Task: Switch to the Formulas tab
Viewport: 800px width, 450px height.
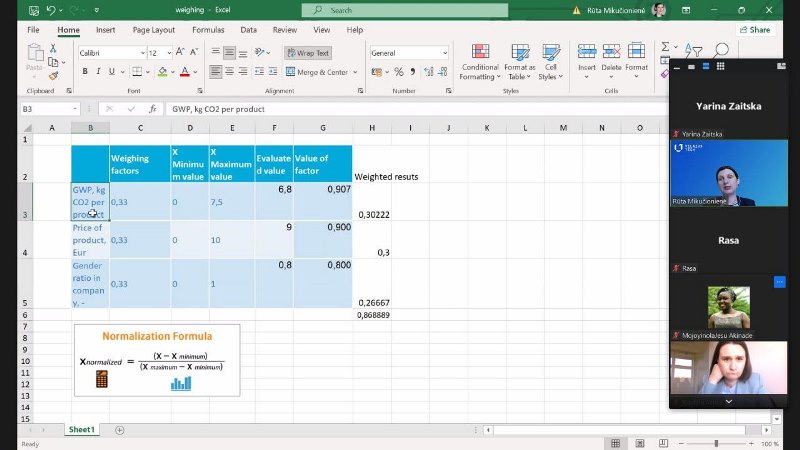Action: click(208, 30)
